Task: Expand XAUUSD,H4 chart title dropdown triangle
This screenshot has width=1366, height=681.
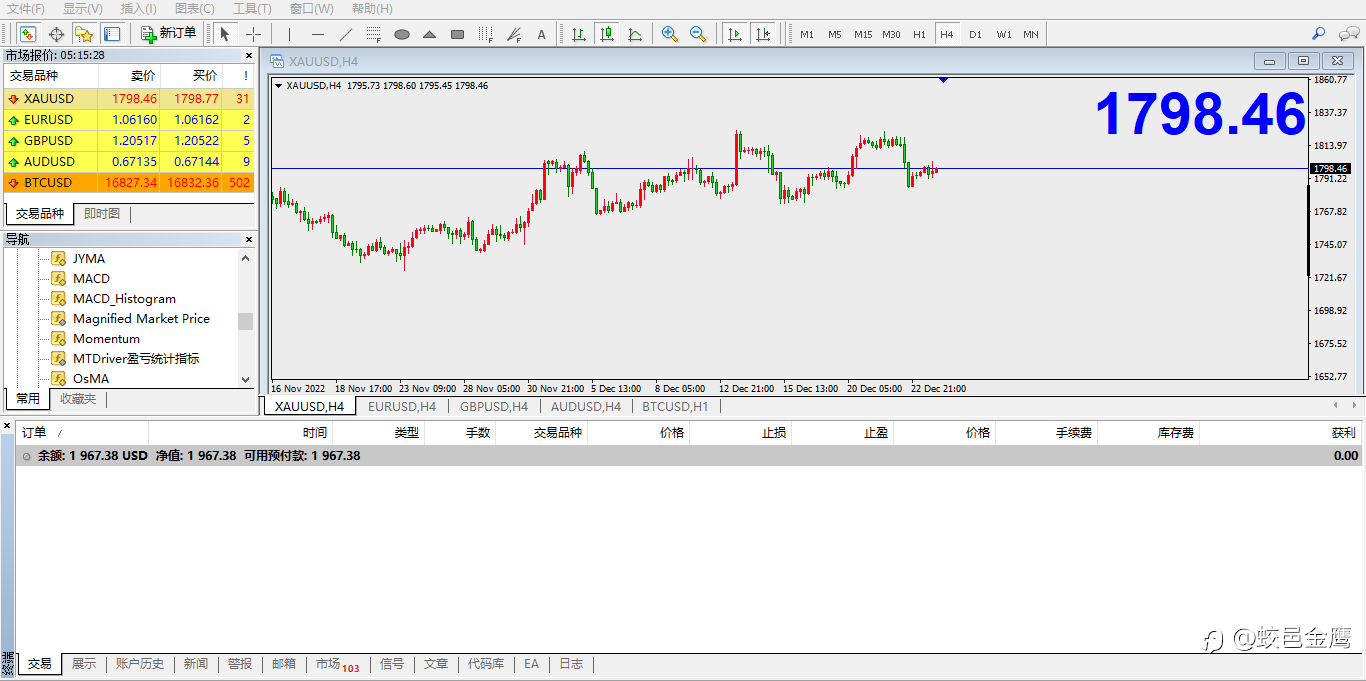Action: 278,86
